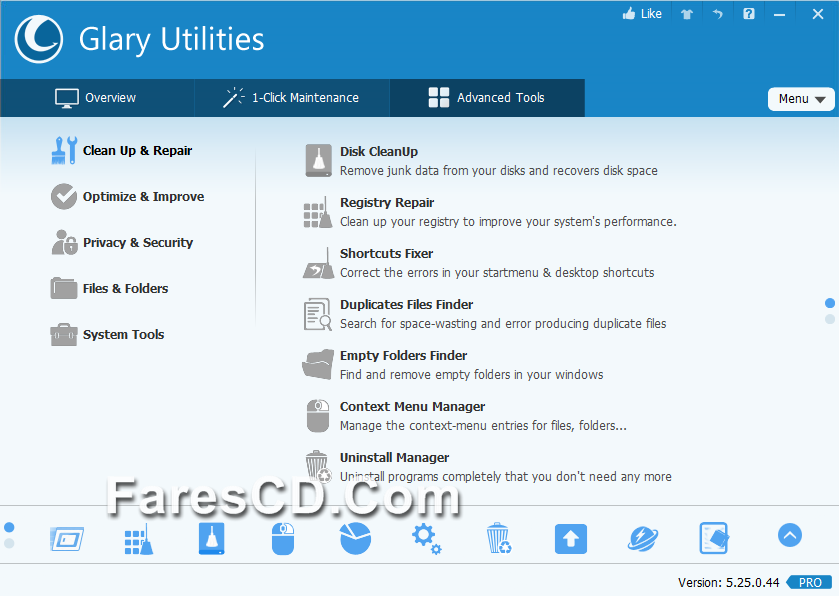
Task: Open the eraser notepad icon in dock
Action: 714,538
